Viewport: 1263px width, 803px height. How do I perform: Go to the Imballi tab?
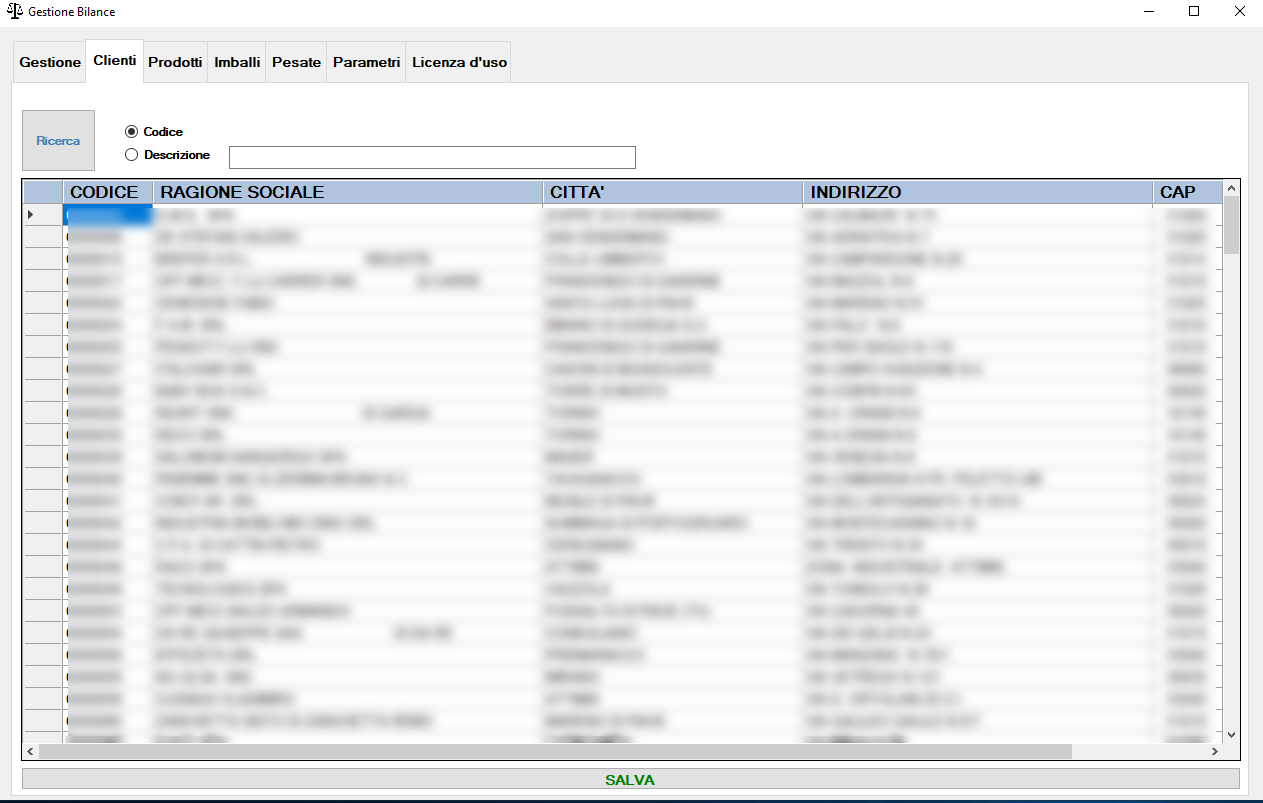237,62
